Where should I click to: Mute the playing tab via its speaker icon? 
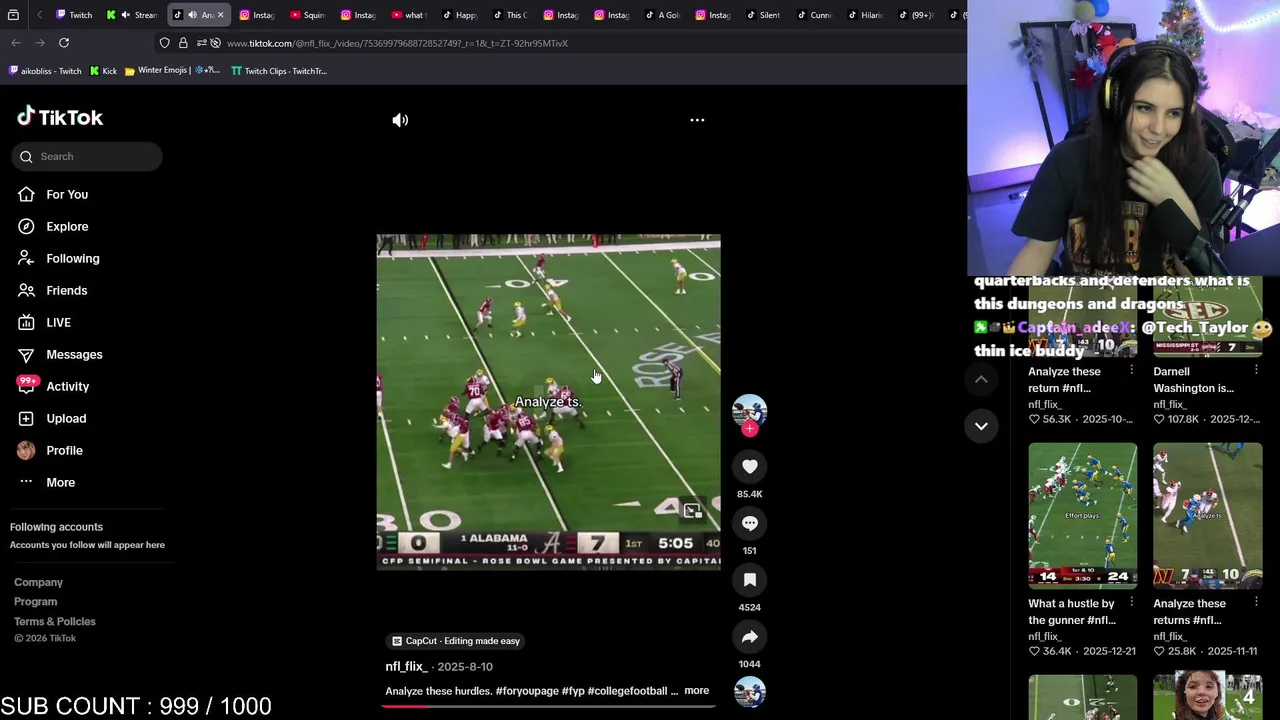coord(192,15)
